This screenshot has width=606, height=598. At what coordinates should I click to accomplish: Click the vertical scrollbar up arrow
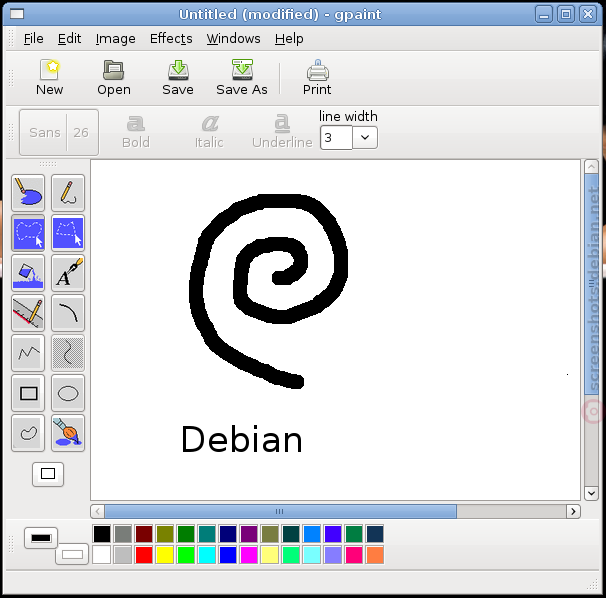(591, 167)
